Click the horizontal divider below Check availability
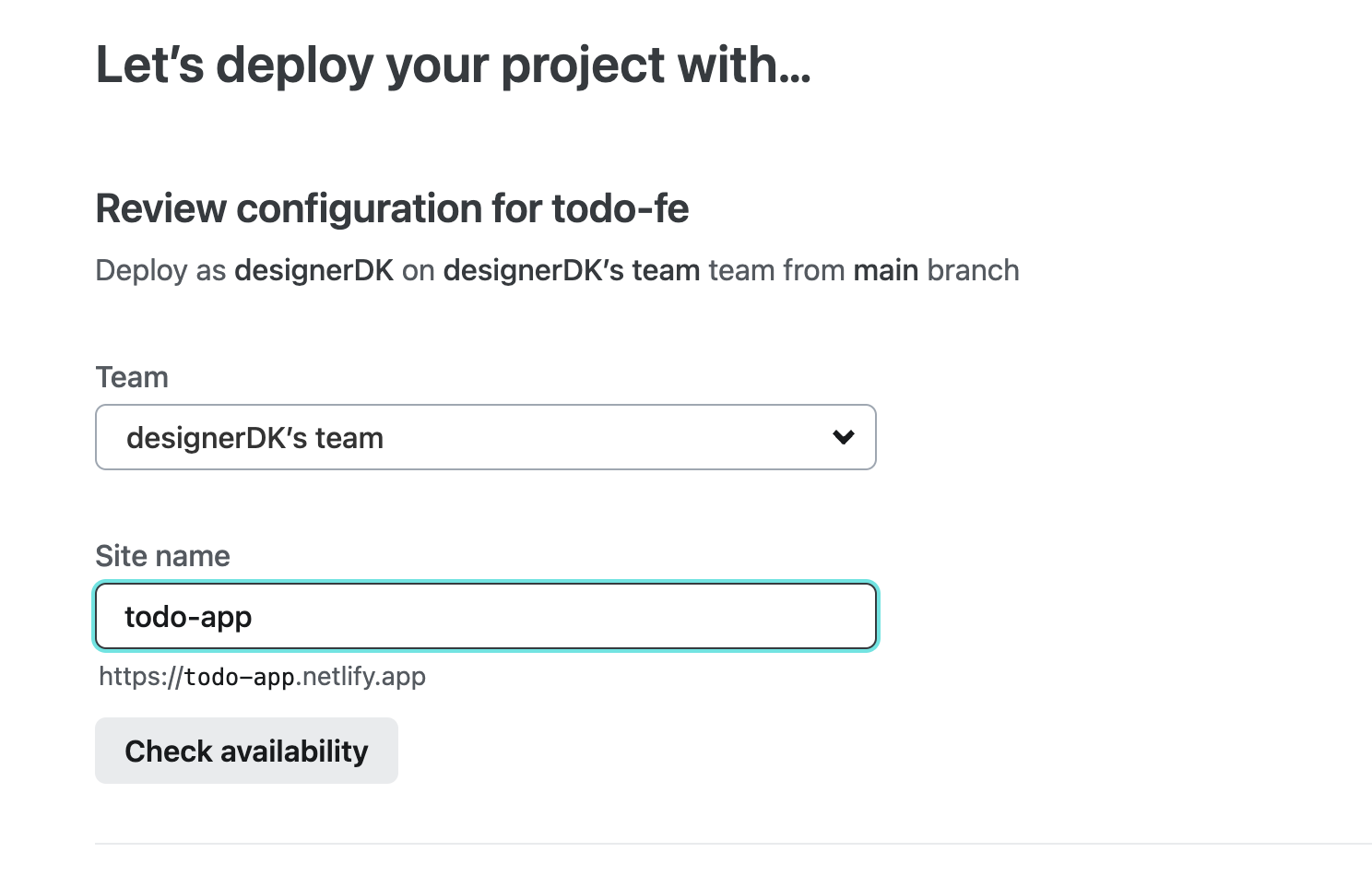 point(733,843)
